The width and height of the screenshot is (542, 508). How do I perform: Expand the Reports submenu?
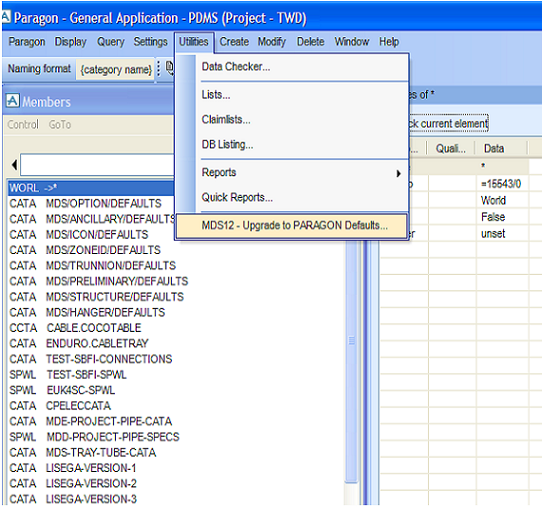point(292,172)
